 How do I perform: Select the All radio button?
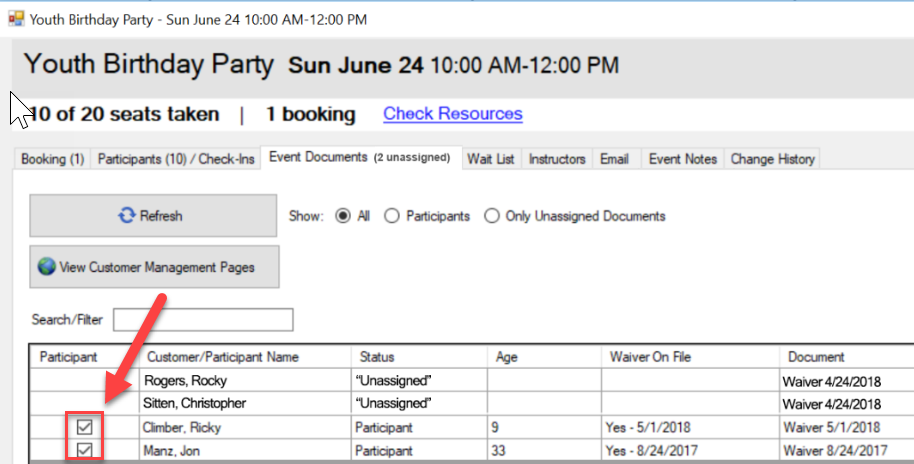(x=343, y=216)
